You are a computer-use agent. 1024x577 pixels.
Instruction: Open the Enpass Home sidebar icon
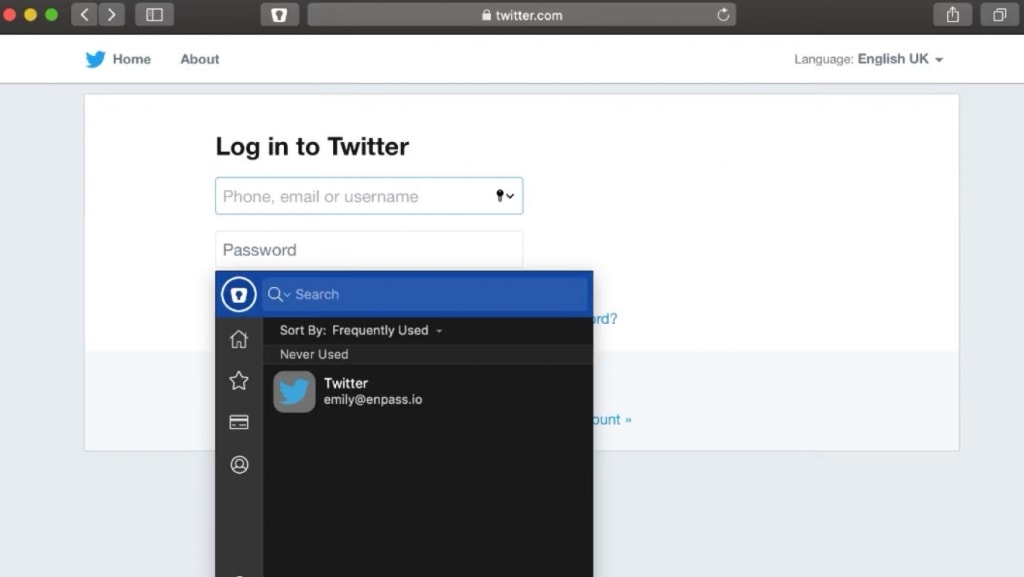pos(239,339)
